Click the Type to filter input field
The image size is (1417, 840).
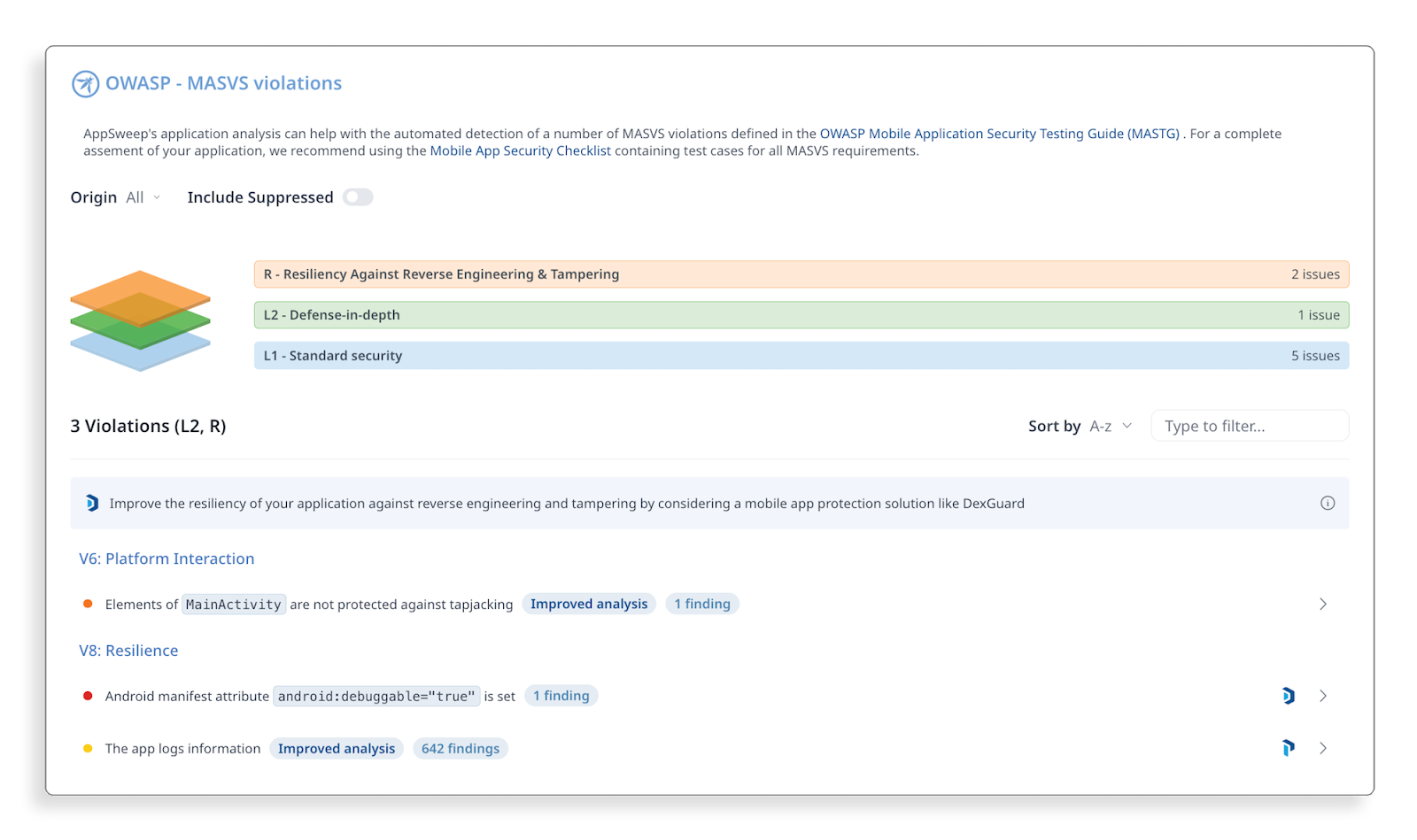click(1249, 427)
